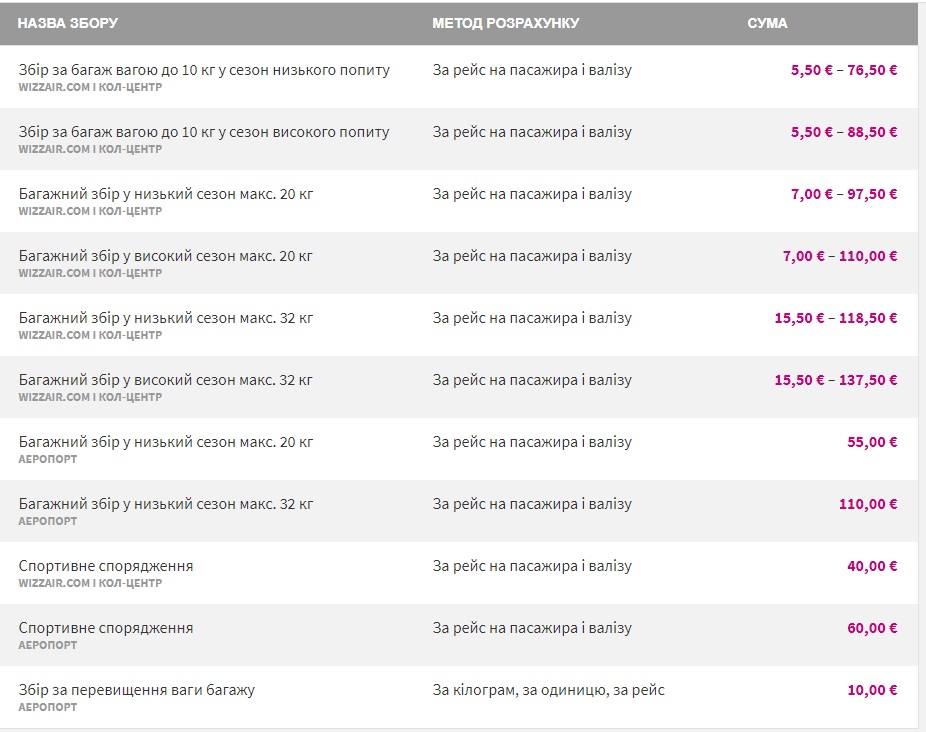Click the 15,50 € – 118,50 € amount
Viewport: 926px width, 732px height.
coord(836,318)
